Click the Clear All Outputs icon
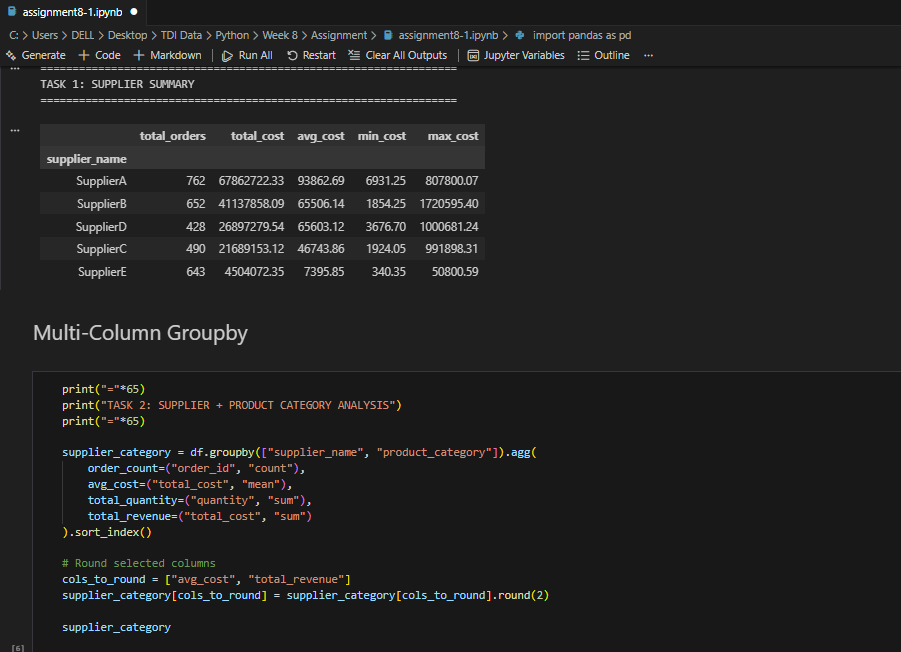The height and width of the screenshot is (652, 901). pyautogui.click(x=354, y=55)
